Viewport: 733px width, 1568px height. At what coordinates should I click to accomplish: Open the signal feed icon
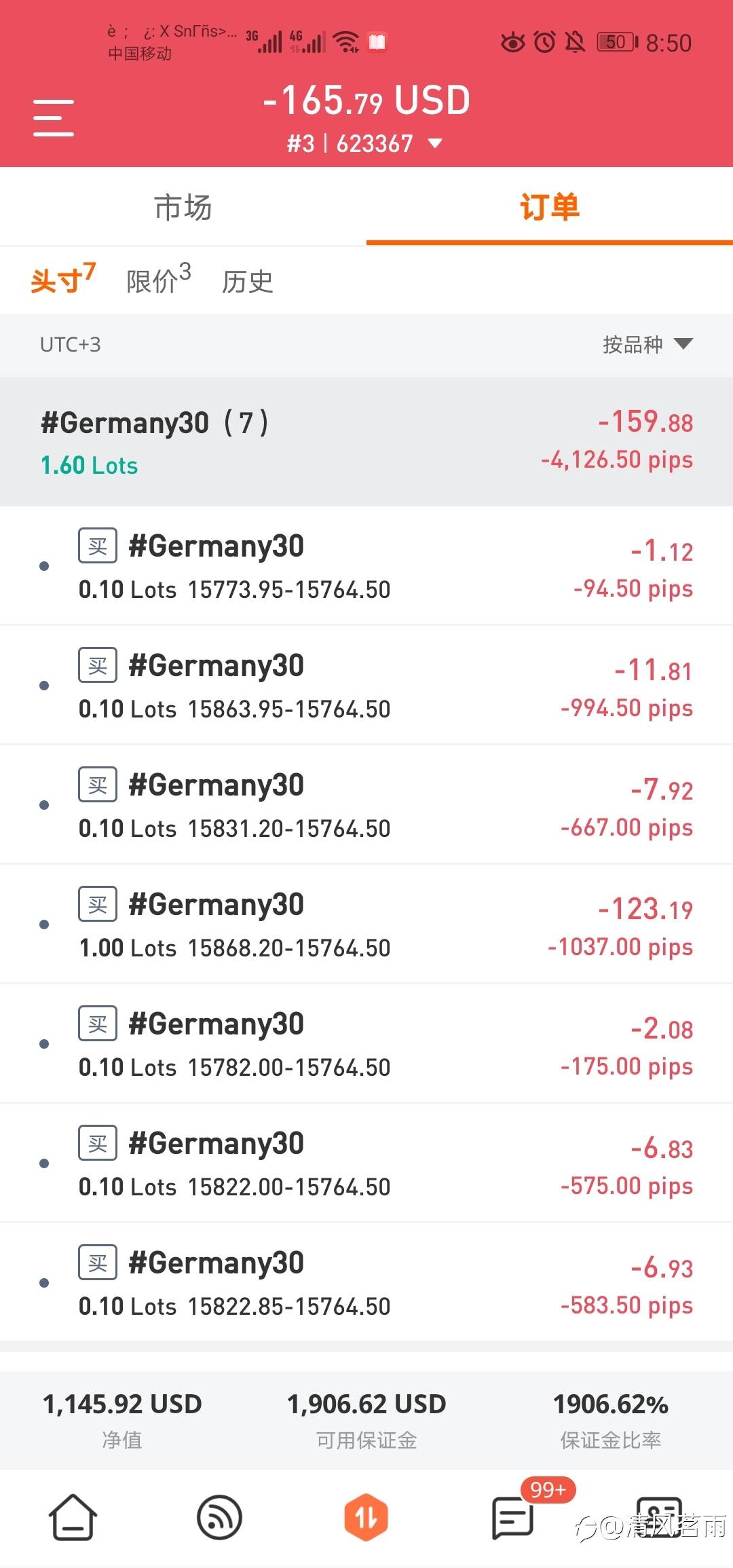219,1518
